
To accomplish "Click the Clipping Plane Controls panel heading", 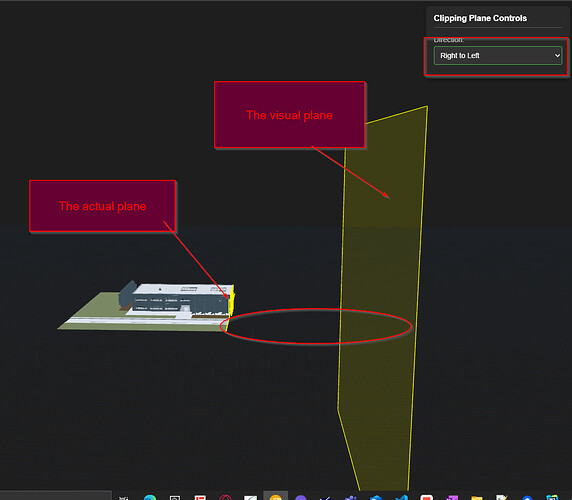I will click(x=480, y=18).
